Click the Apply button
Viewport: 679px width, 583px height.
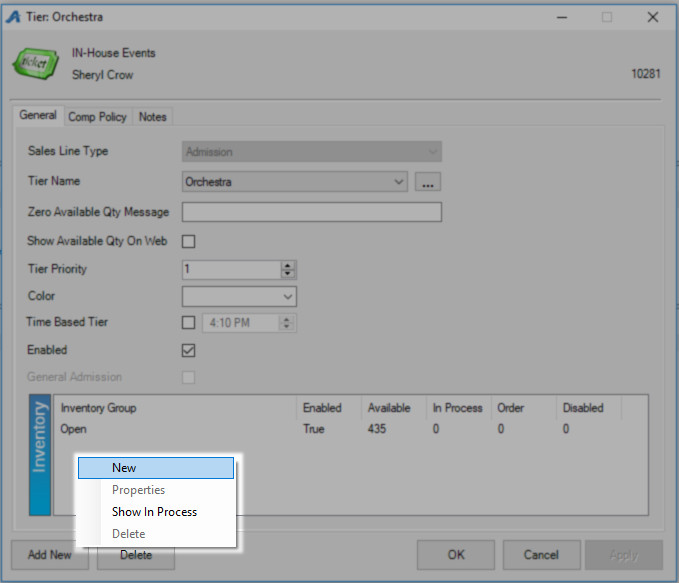(624, 555)
